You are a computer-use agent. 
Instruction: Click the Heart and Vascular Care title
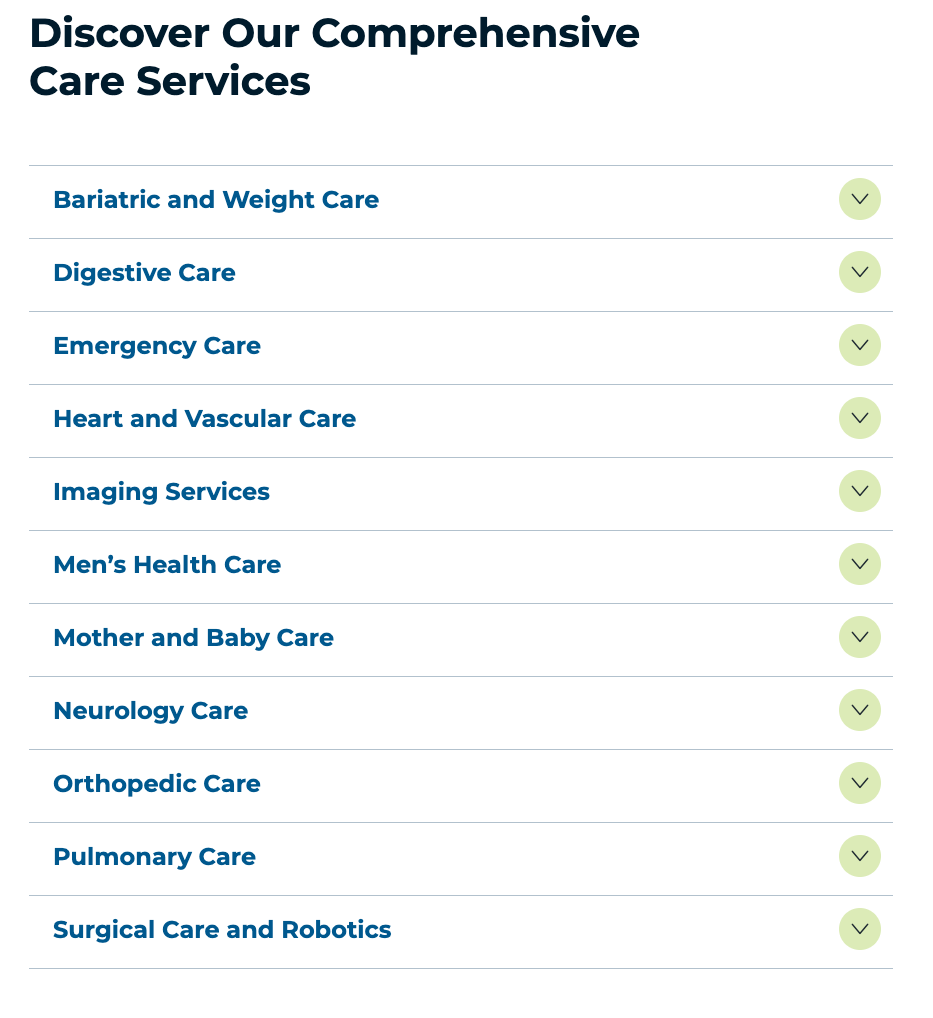pos(204,419)
